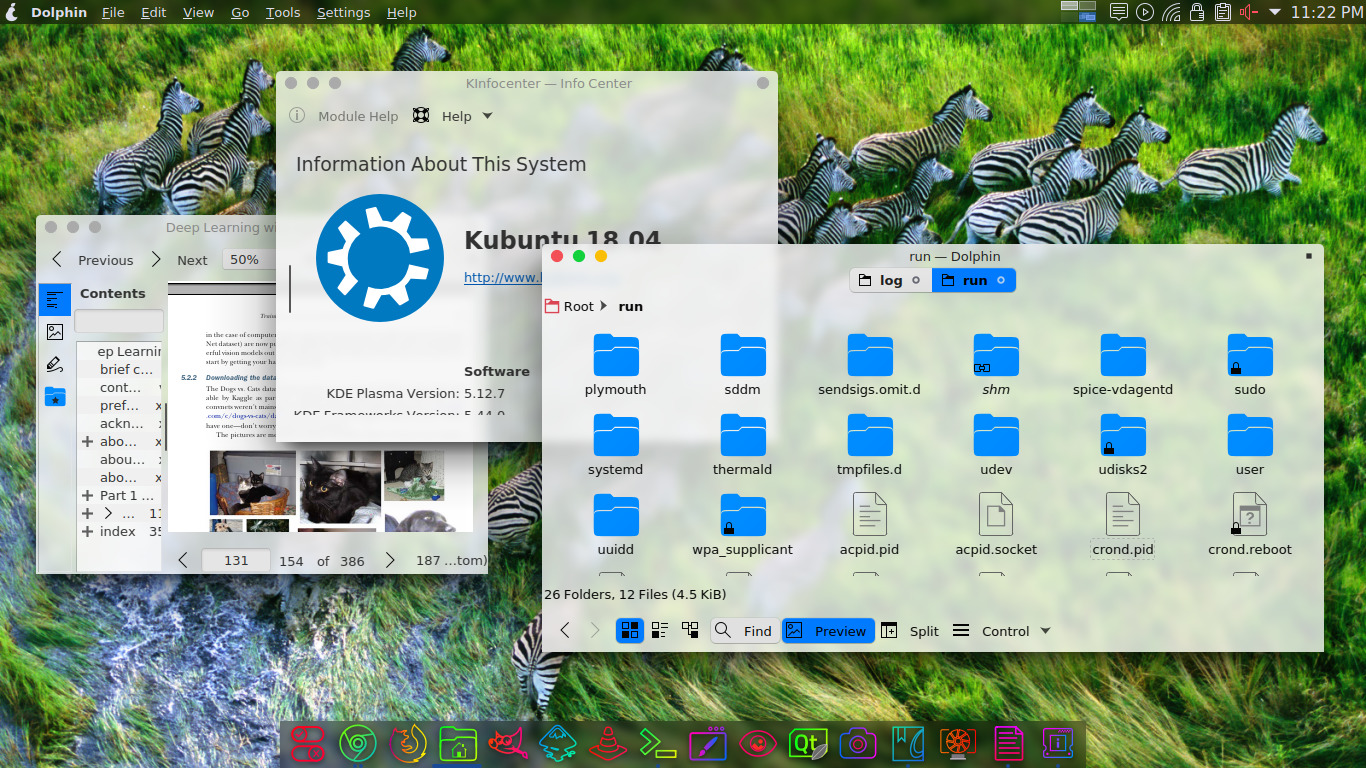Open the plymouth folder

(615, 366)
